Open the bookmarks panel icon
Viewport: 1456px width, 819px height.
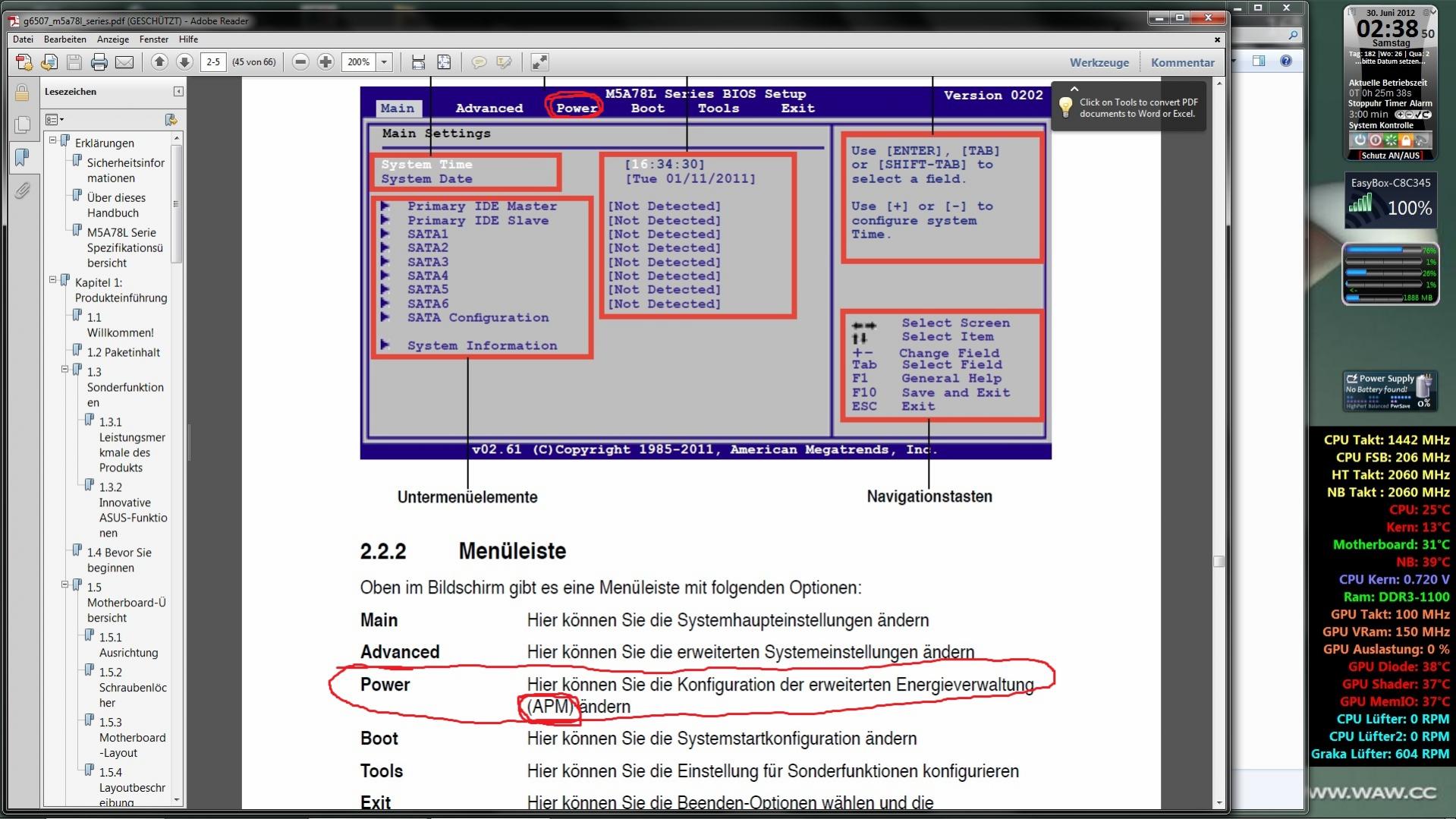click(22, 157)
